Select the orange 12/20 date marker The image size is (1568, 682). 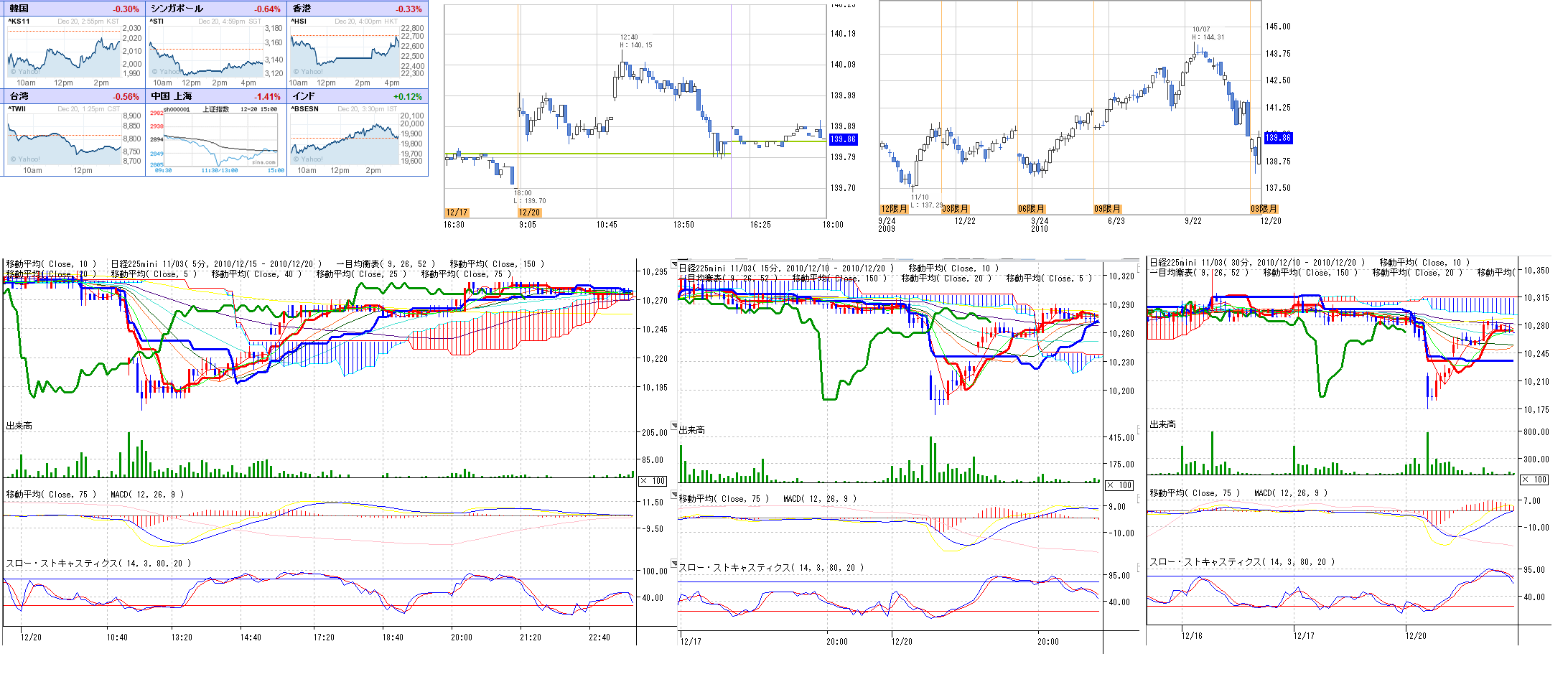pyautogui.click(x=528, y=212)
